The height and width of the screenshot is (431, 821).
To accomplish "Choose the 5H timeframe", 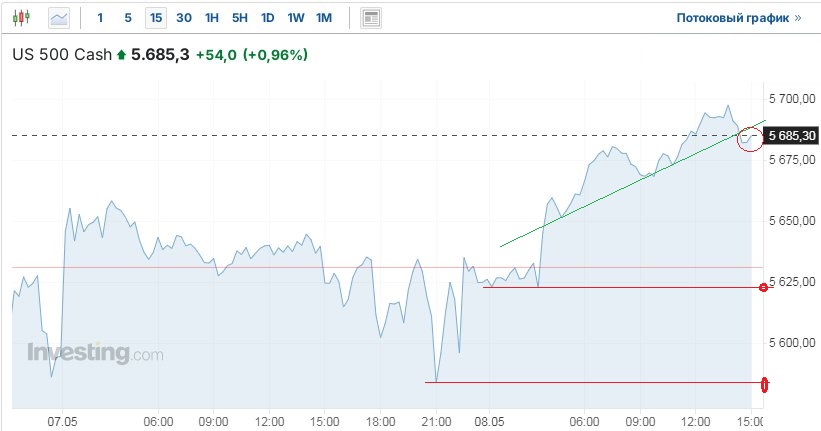I will (x=240, y=18).
